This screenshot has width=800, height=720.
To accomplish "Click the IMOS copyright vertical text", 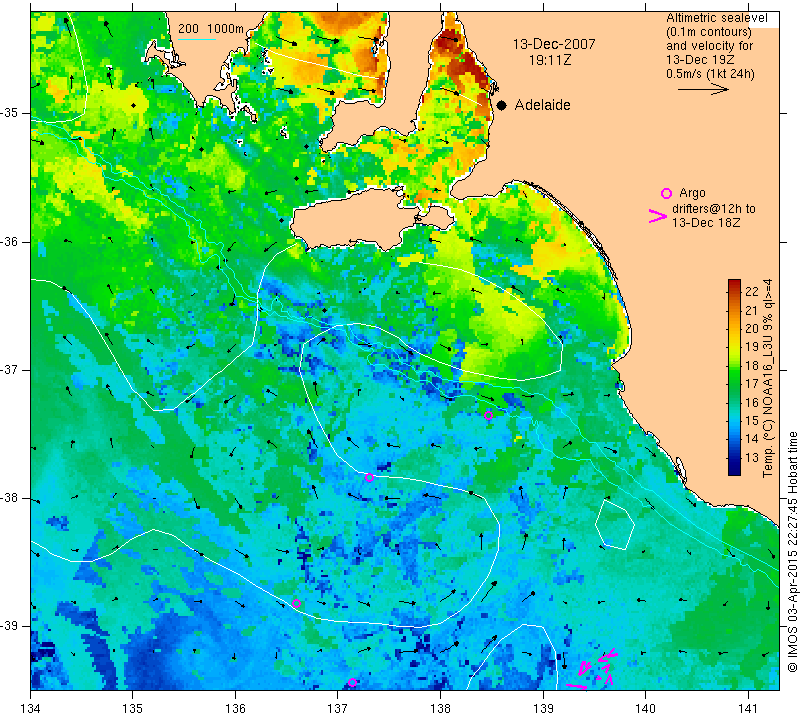I will click(792, 551).
